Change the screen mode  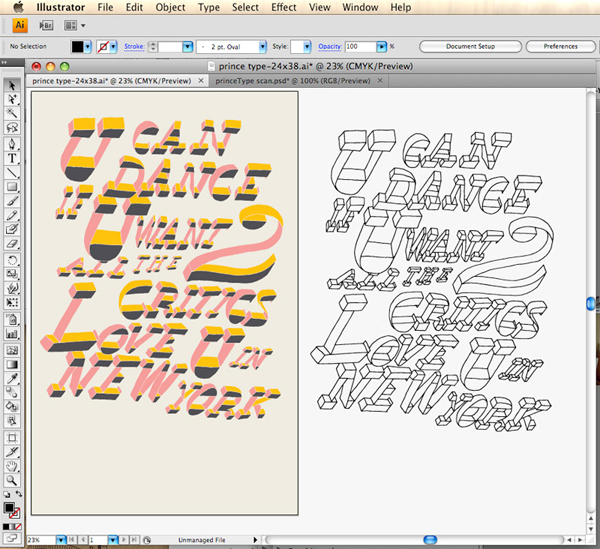coord(12,538)
